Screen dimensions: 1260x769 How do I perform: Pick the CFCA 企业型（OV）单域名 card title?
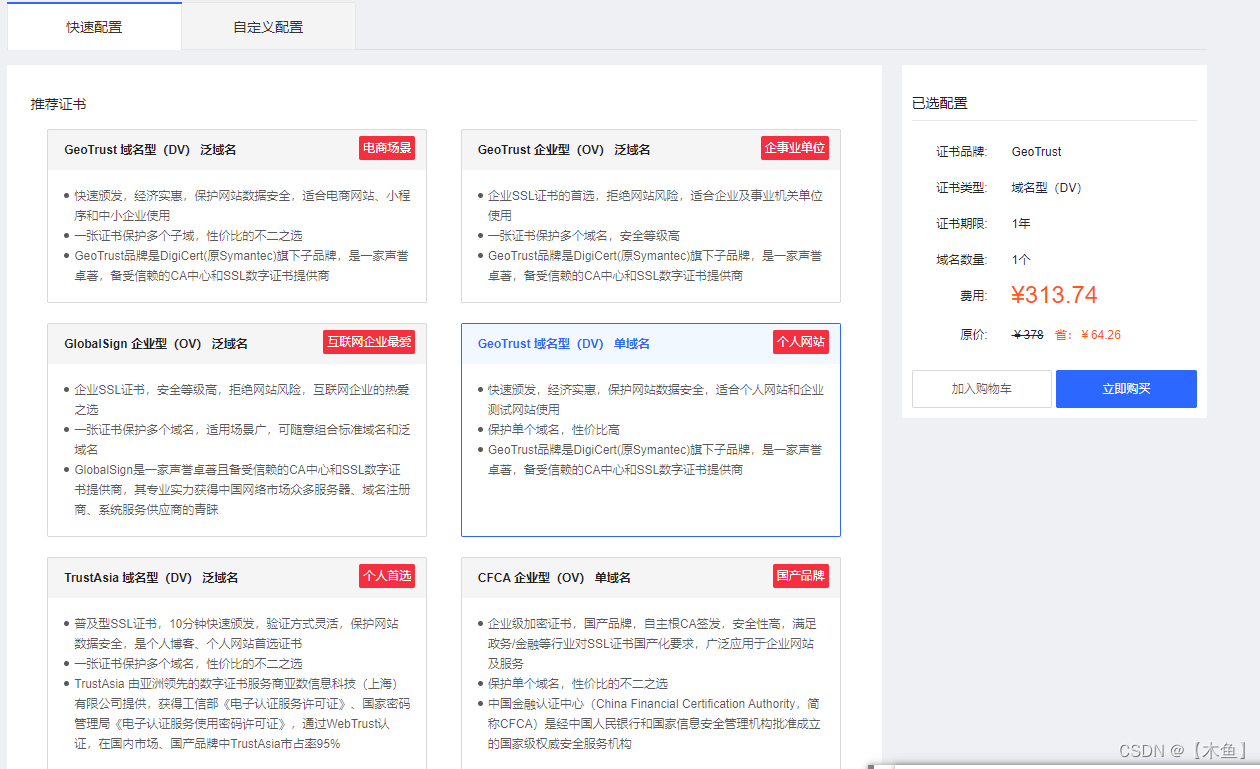click(554, 578)
